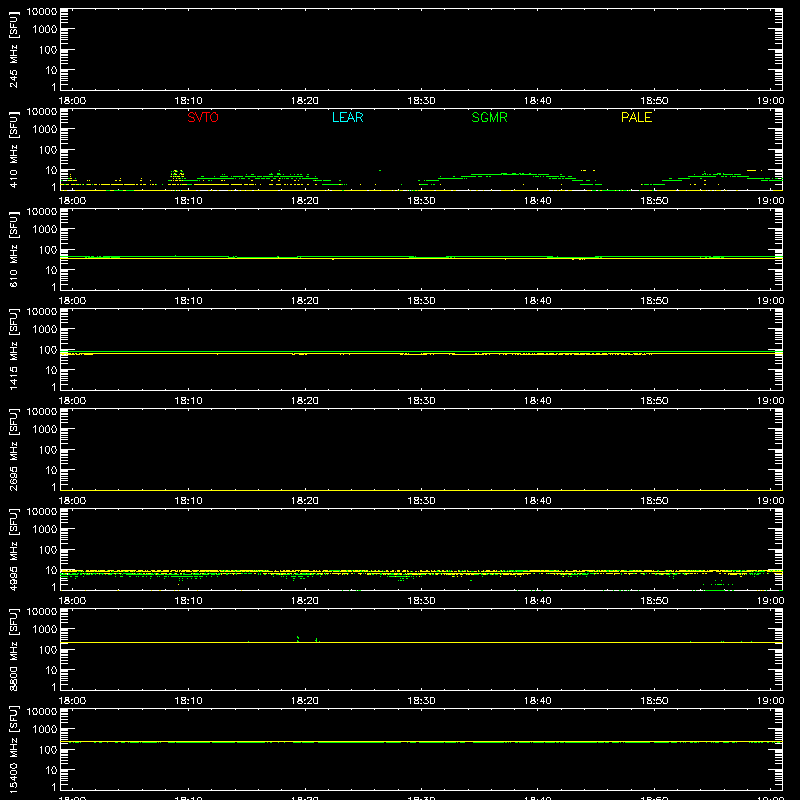This screenshot has width=800, height=800.
Task: Select the 610 MHz [SFU] axis title
Action: tap(13, 249)
